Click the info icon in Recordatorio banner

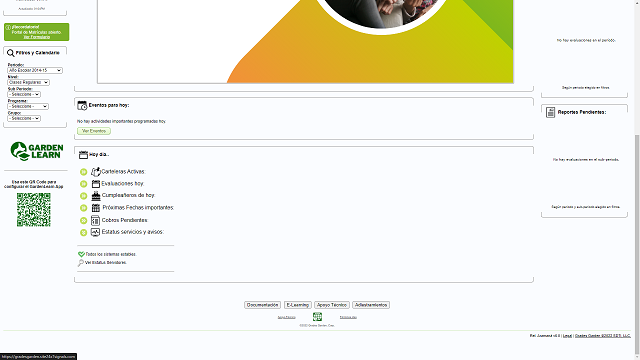click(8, 27)
